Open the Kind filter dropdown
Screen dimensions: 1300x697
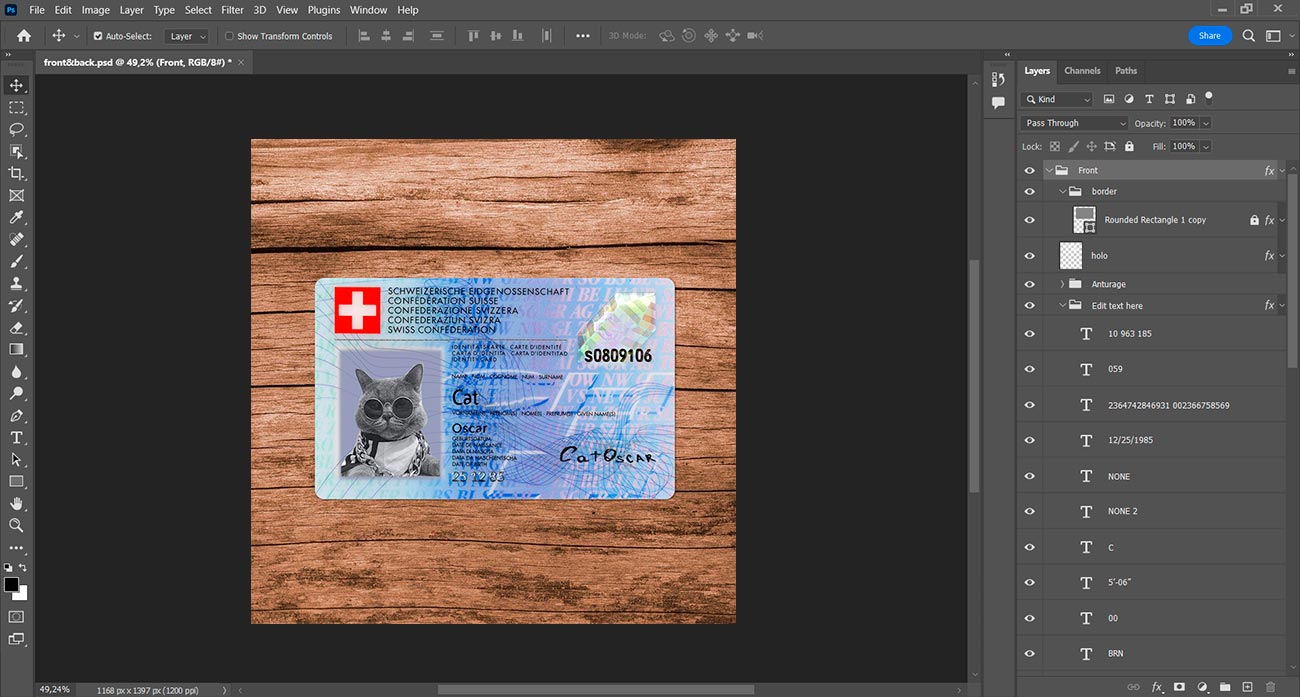point(1057,99)
